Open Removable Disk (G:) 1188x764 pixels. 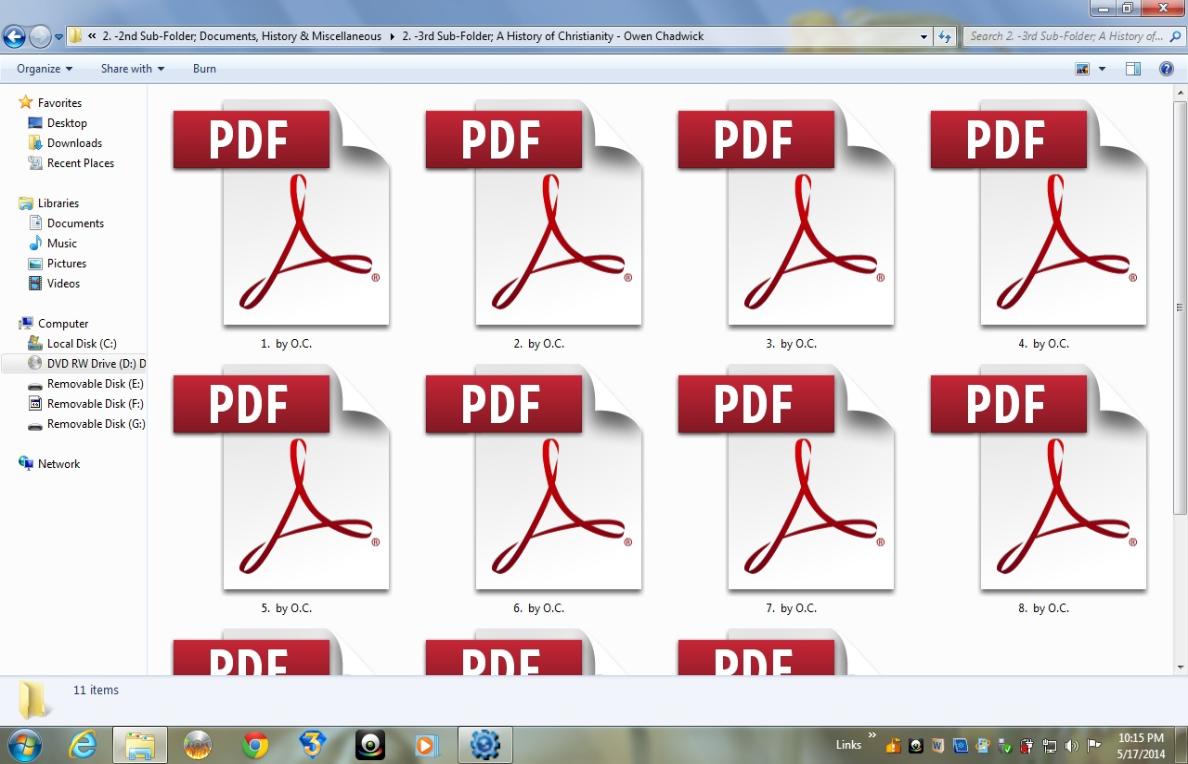pyautogui.click(x=86, y=424)
